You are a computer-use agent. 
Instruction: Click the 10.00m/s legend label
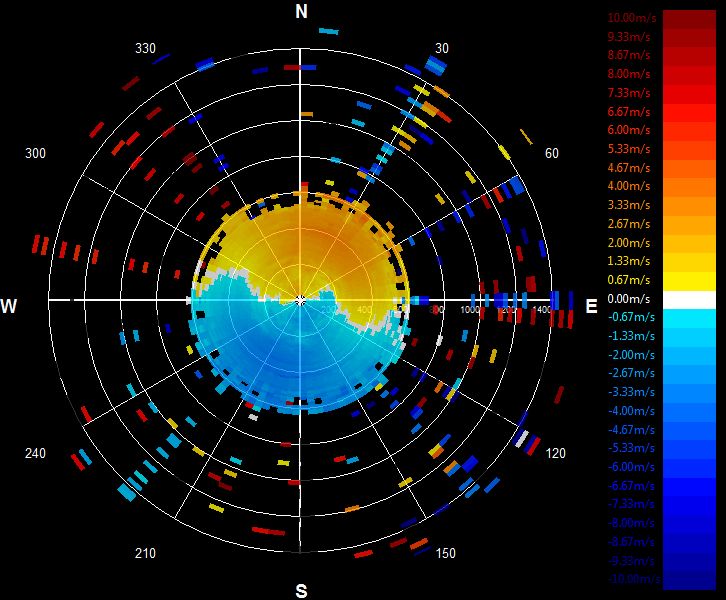pos(632,18)
